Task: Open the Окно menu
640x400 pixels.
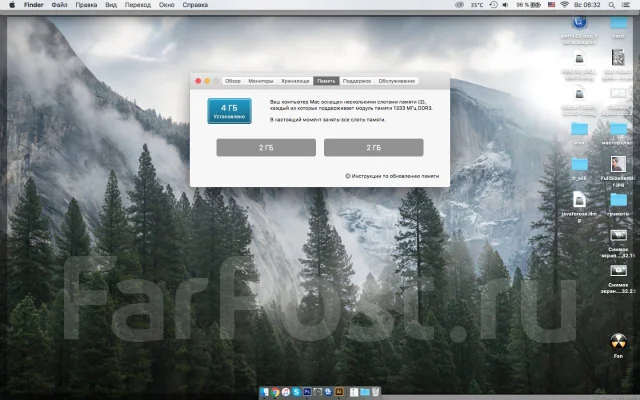Action: (x=167, y=5)
